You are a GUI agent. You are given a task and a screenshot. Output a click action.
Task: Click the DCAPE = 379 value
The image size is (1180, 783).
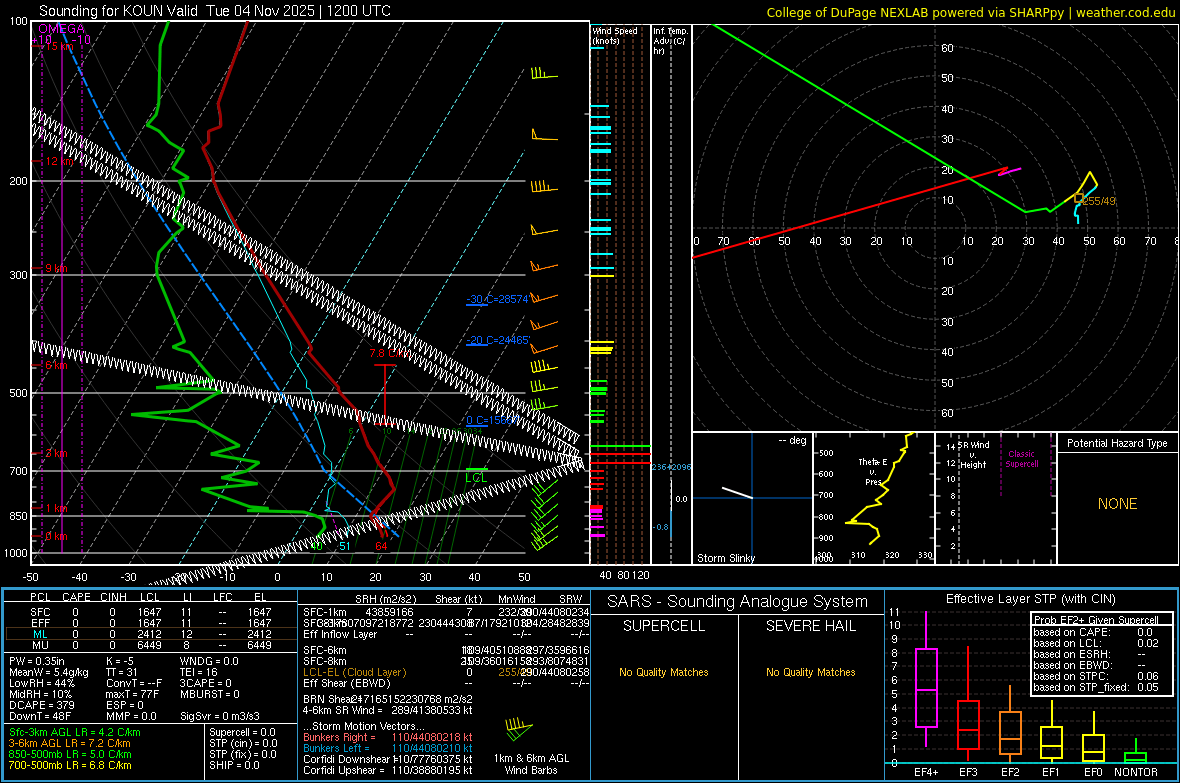pyautogui.click(x=41, y=705)
